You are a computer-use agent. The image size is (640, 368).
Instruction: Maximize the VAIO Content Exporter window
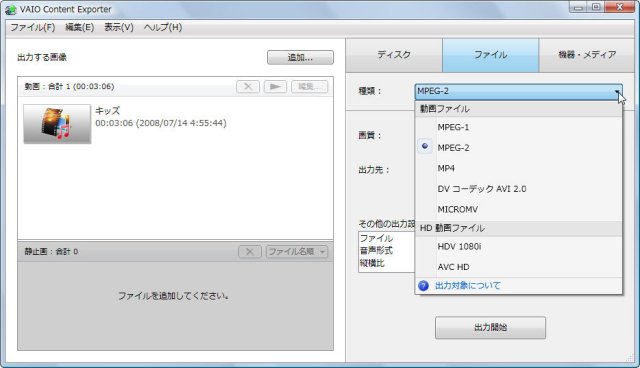pyautogui.click(x=596, y=7)
